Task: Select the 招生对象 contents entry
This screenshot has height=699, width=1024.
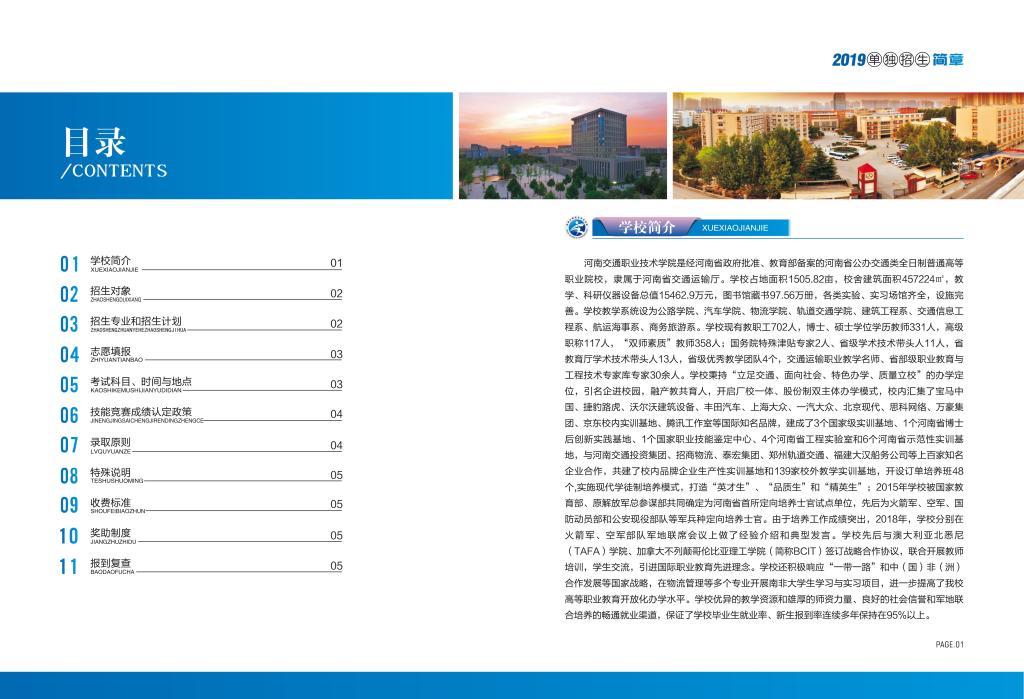Action: [110, 291]
